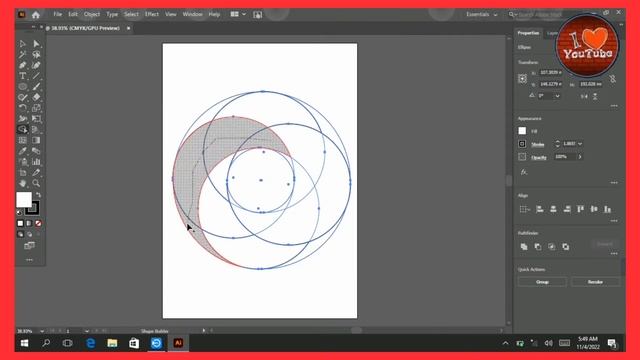Screen dimensions: 640x360
Task: Toggle Flip Vertically in Transform
Action: tap(595, 96)
